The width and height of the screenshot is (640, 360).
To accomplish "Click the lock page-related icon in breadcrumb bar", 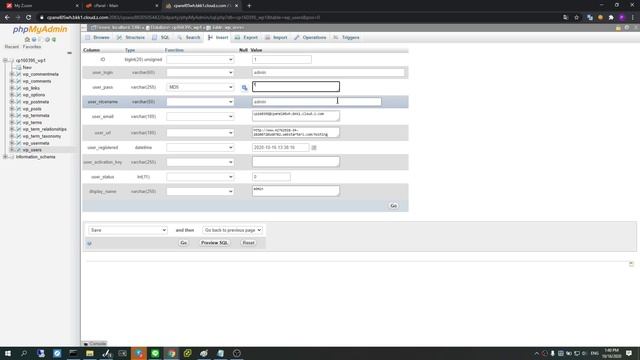I will (618, 28).
